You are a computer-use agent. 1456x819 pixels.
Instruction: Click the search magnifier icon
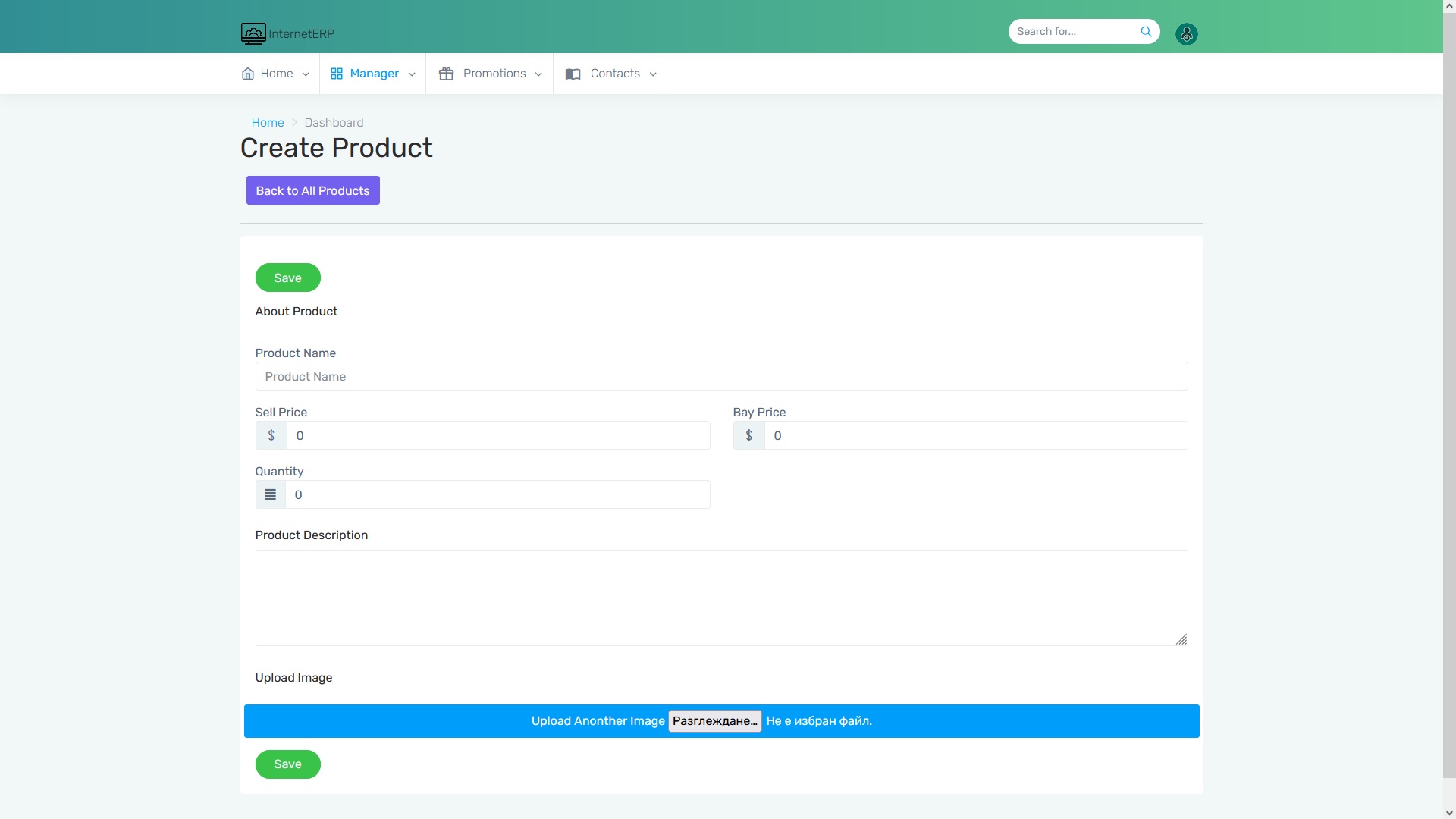(x=1146, y=31)
